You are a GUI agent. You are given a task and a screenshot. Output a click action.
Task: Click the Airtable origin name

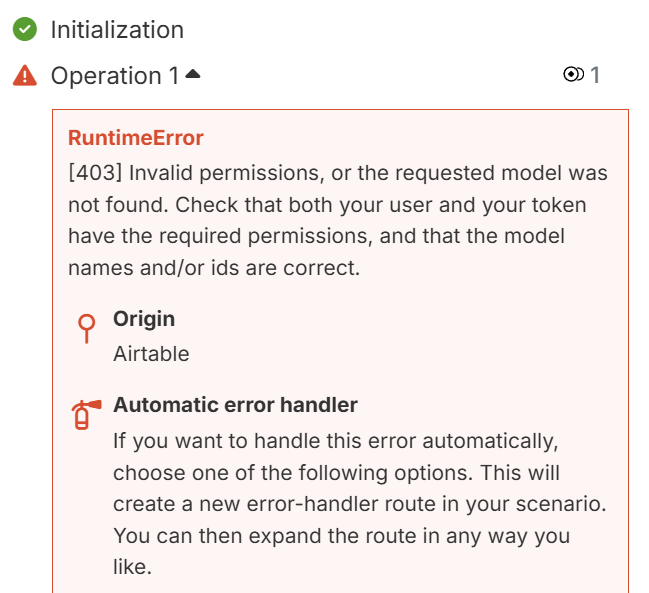(x=151, y=353)
